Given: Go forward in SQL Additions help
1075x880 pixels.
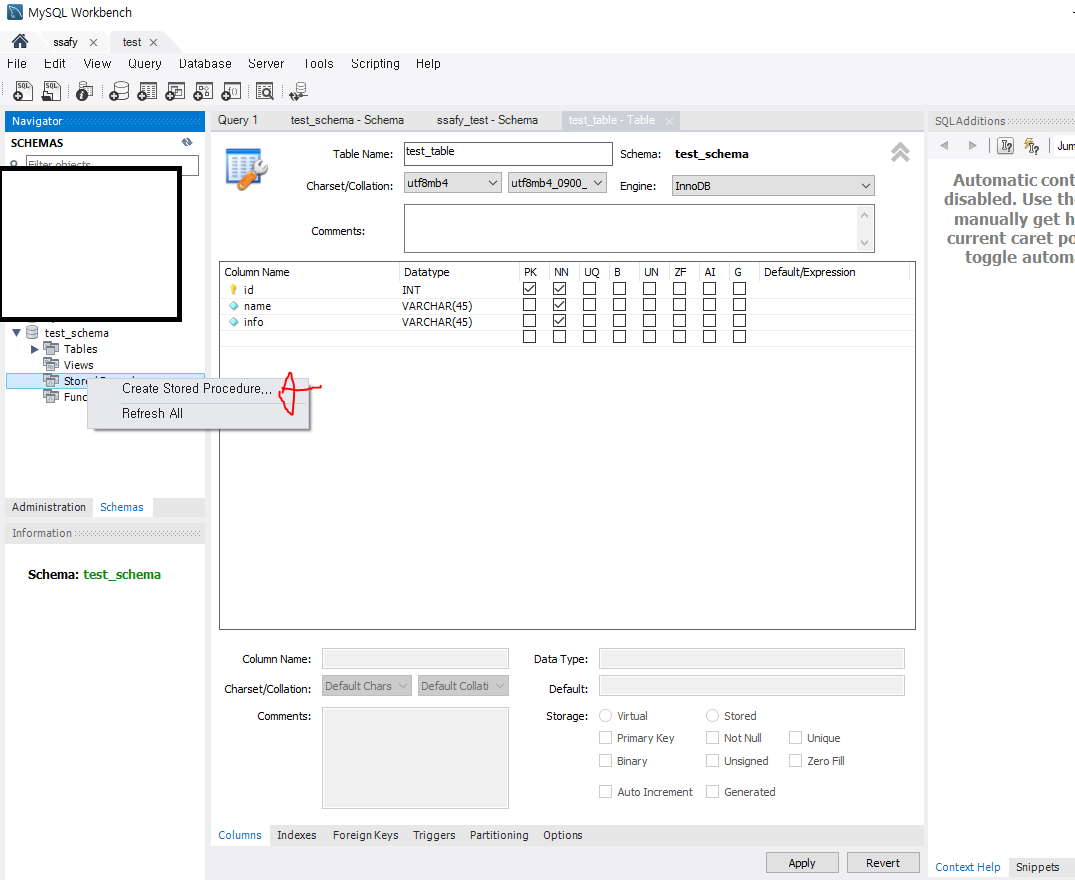Looking at the screenshot, I should point(972,145).
